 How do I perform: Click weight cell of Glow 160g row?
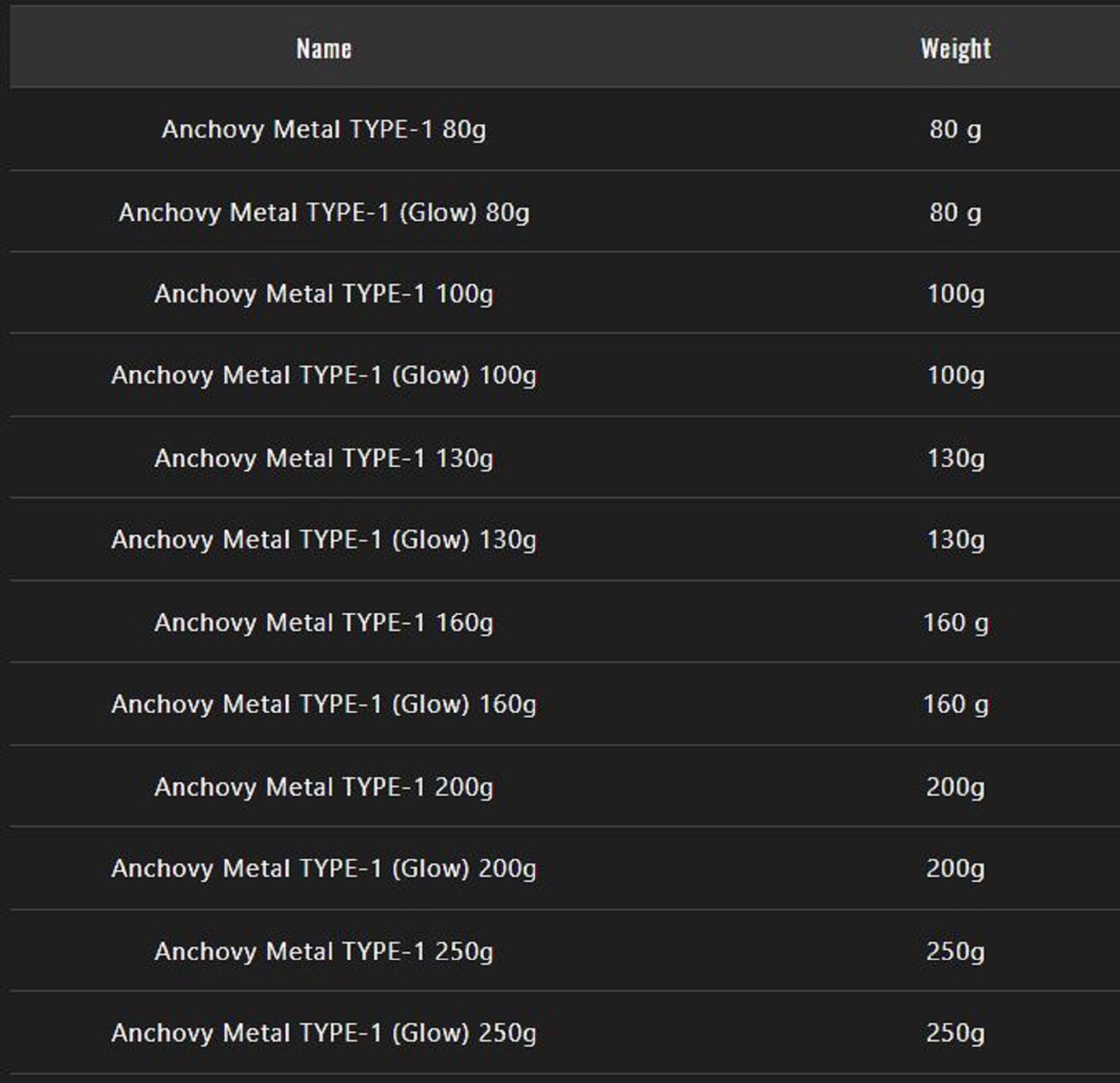point(955,704)
